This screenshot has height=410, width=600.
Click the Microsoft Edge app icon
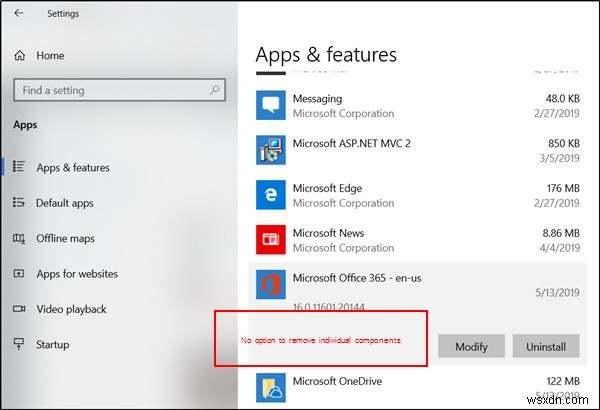270,195
